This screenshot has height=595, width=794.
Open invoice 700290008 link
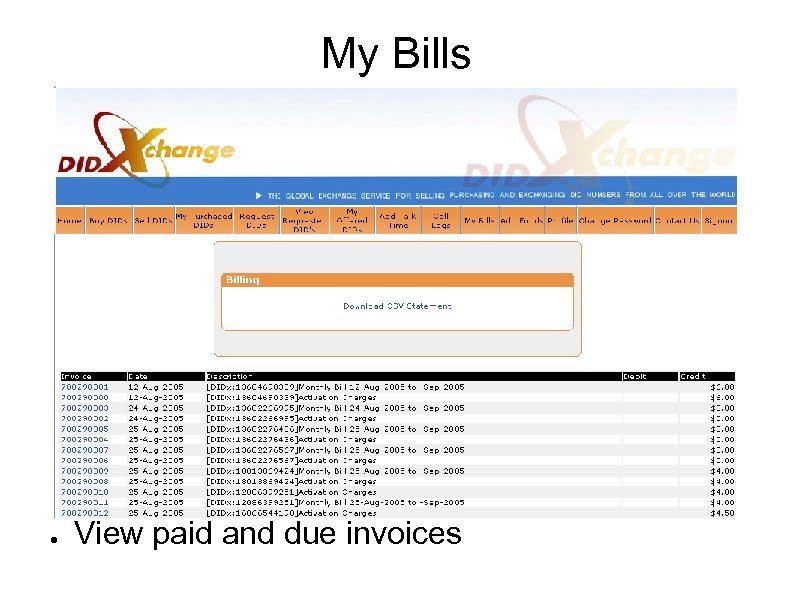pos(85,482)
